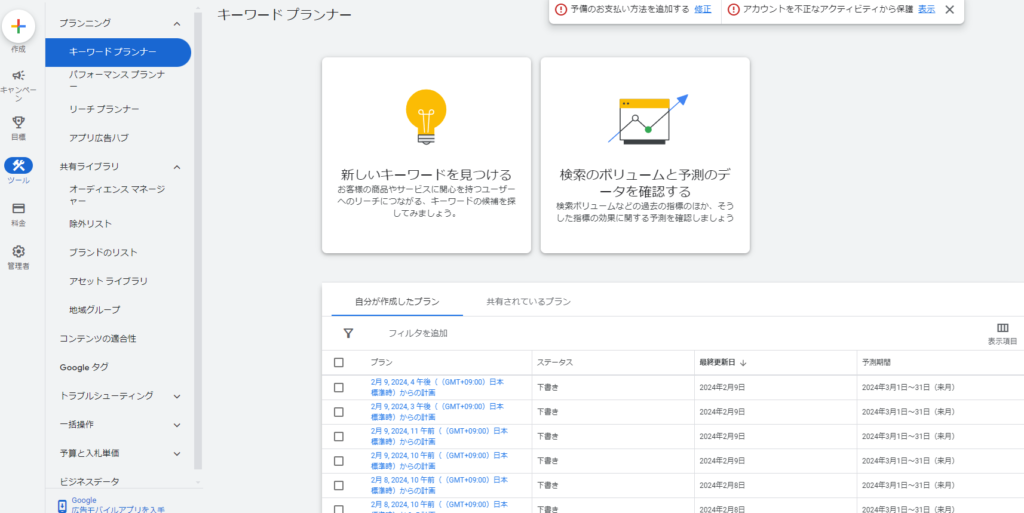Open Campaigns megaphone icon
The width and height of the screenshot is (1024, 513).
pos(18,75)
